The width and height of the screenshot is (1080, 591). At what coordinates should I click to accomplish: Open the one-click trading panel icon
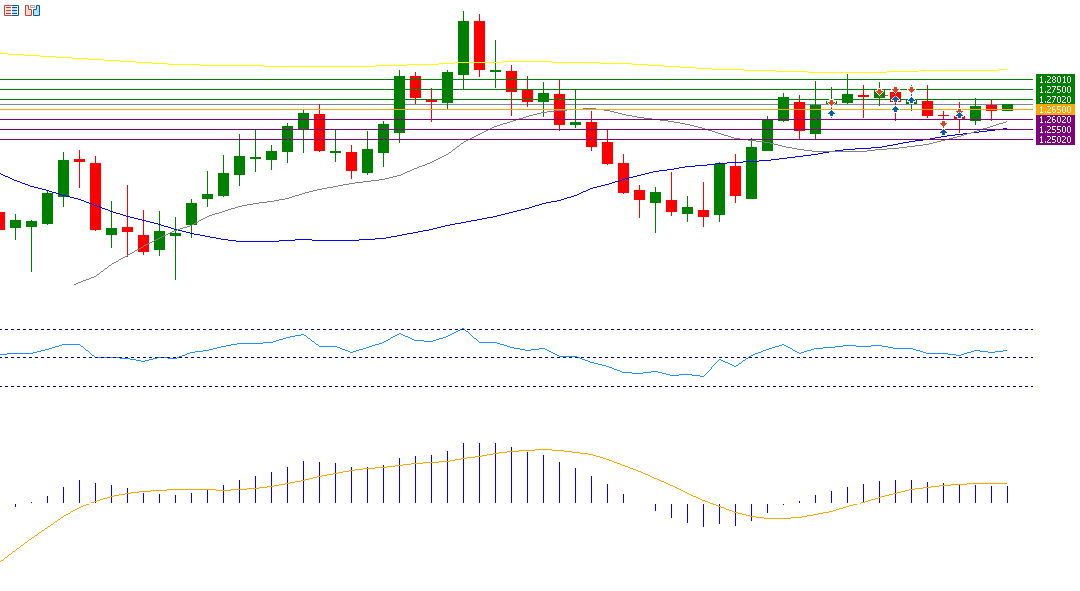tap(32, 10)
